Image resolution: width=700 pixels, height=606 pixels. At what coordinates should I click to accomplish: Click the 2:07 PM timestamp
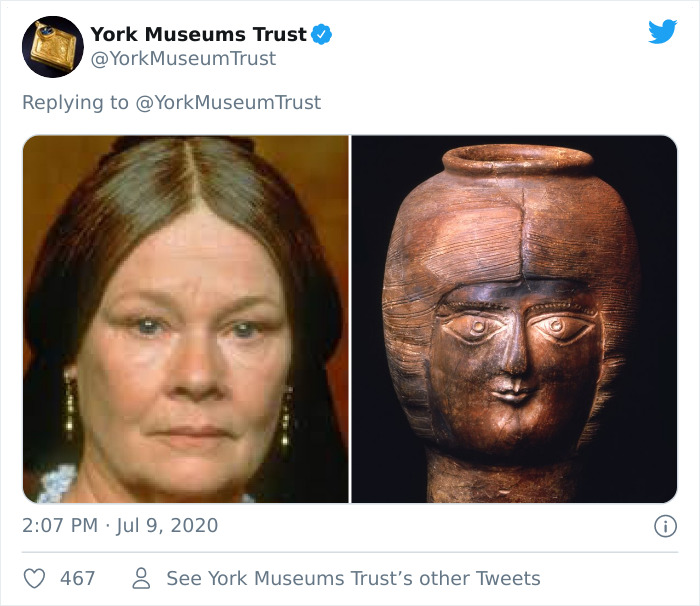tap(60, 525)
